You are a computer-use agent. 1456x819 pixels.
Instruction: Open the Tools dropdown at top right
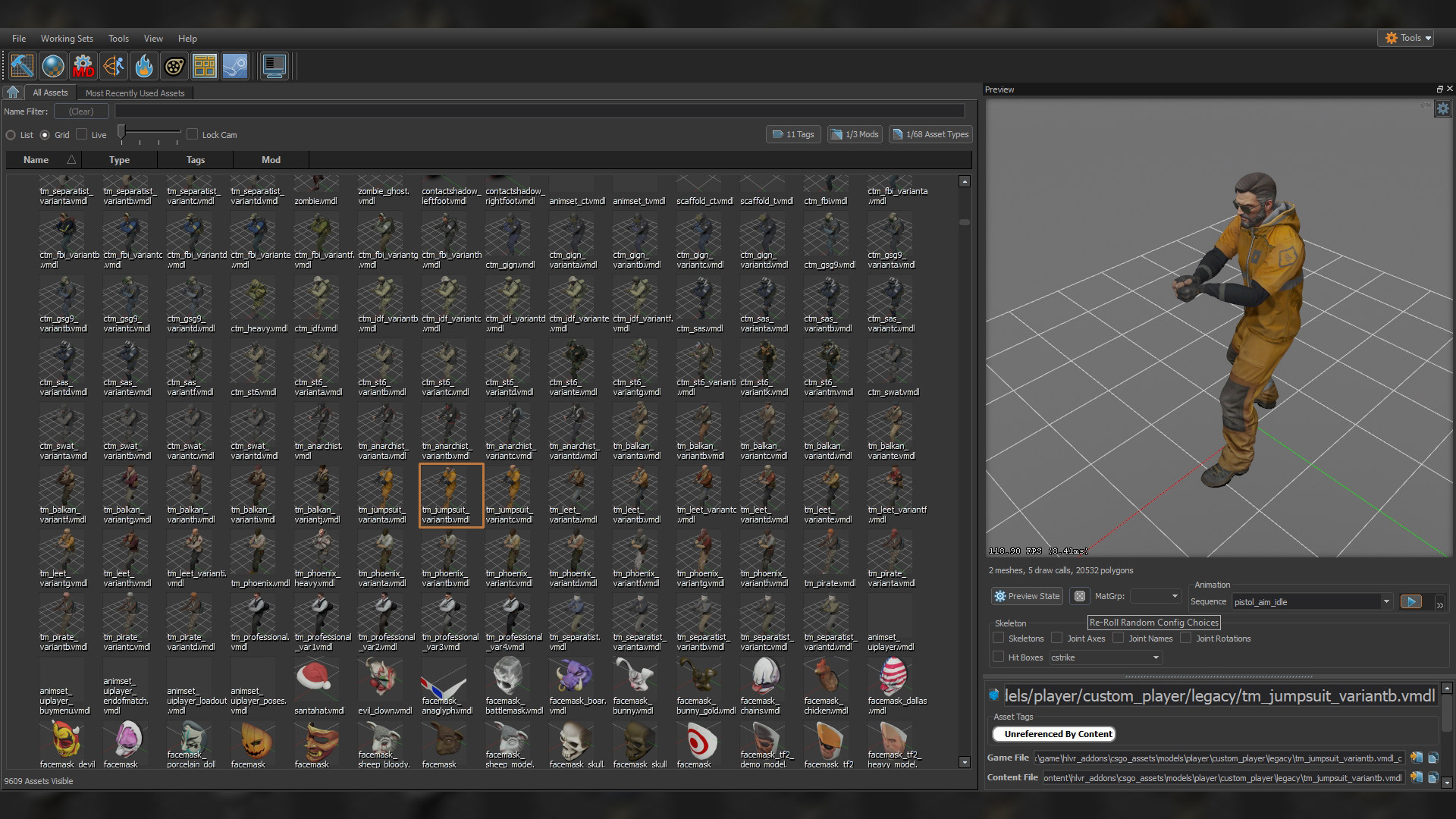(1407, 38)
